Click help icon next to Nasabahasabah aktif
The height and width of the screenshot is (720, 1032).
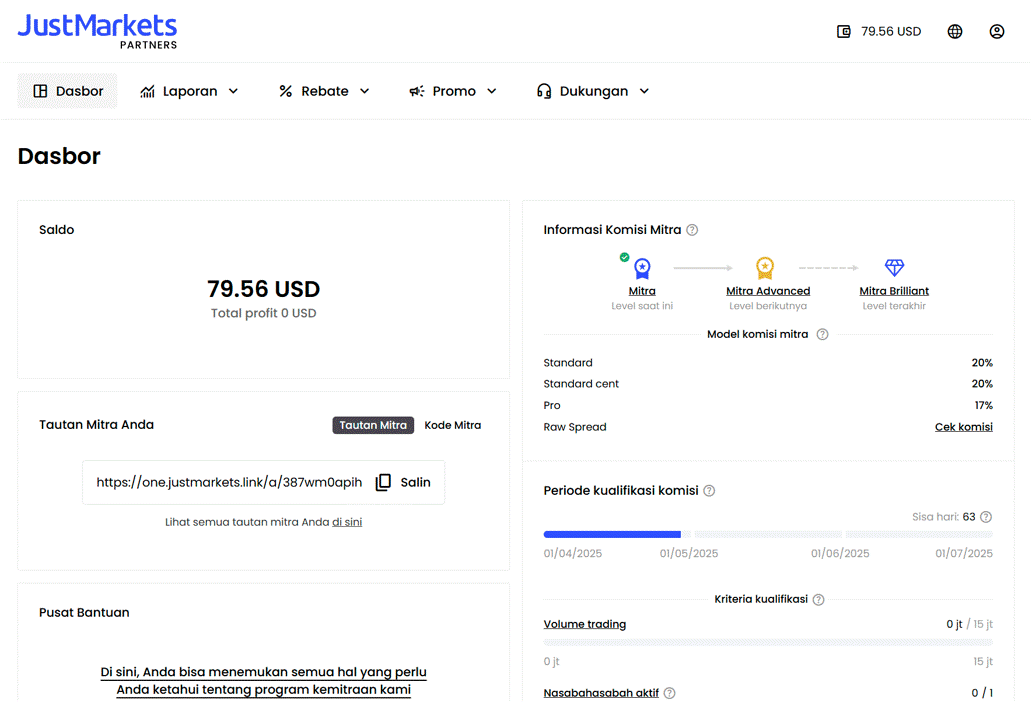pos(669,693)
